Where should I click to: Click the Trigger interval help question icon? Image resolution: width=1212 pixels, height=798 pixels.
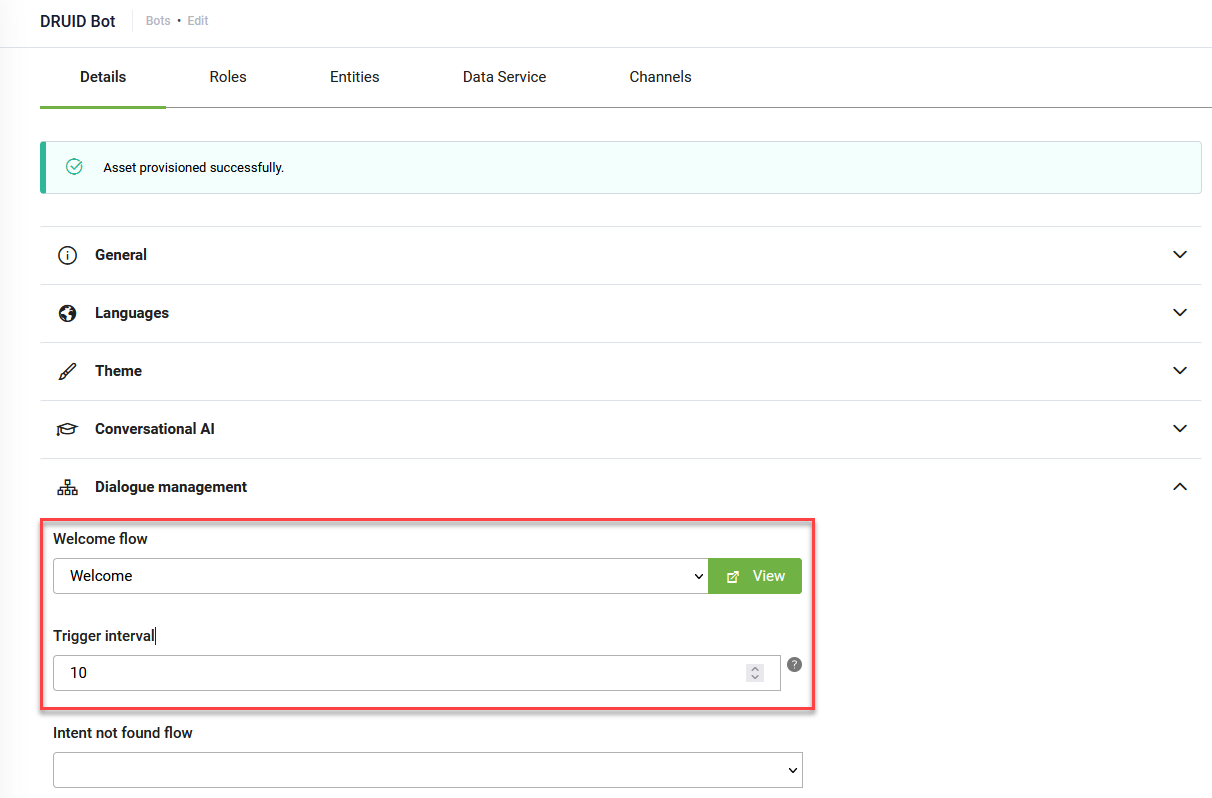click(795, 664)
